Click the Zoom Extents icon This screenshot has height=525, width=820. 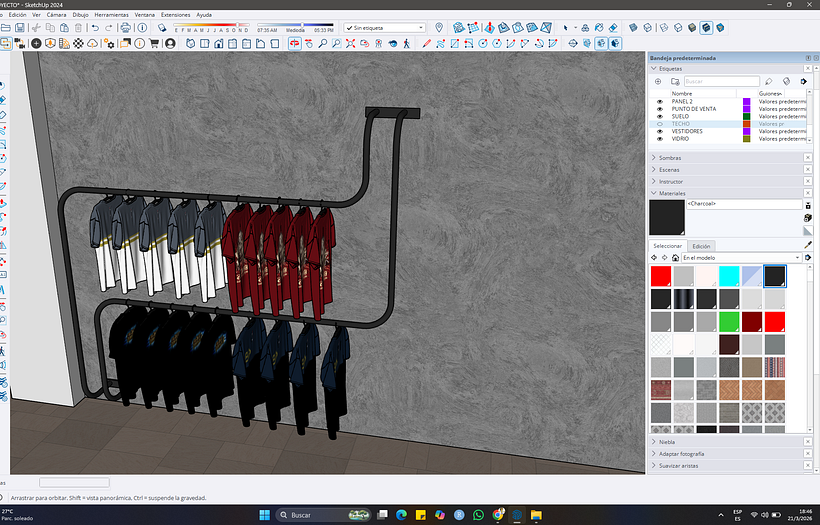click(x=351, y=43)
